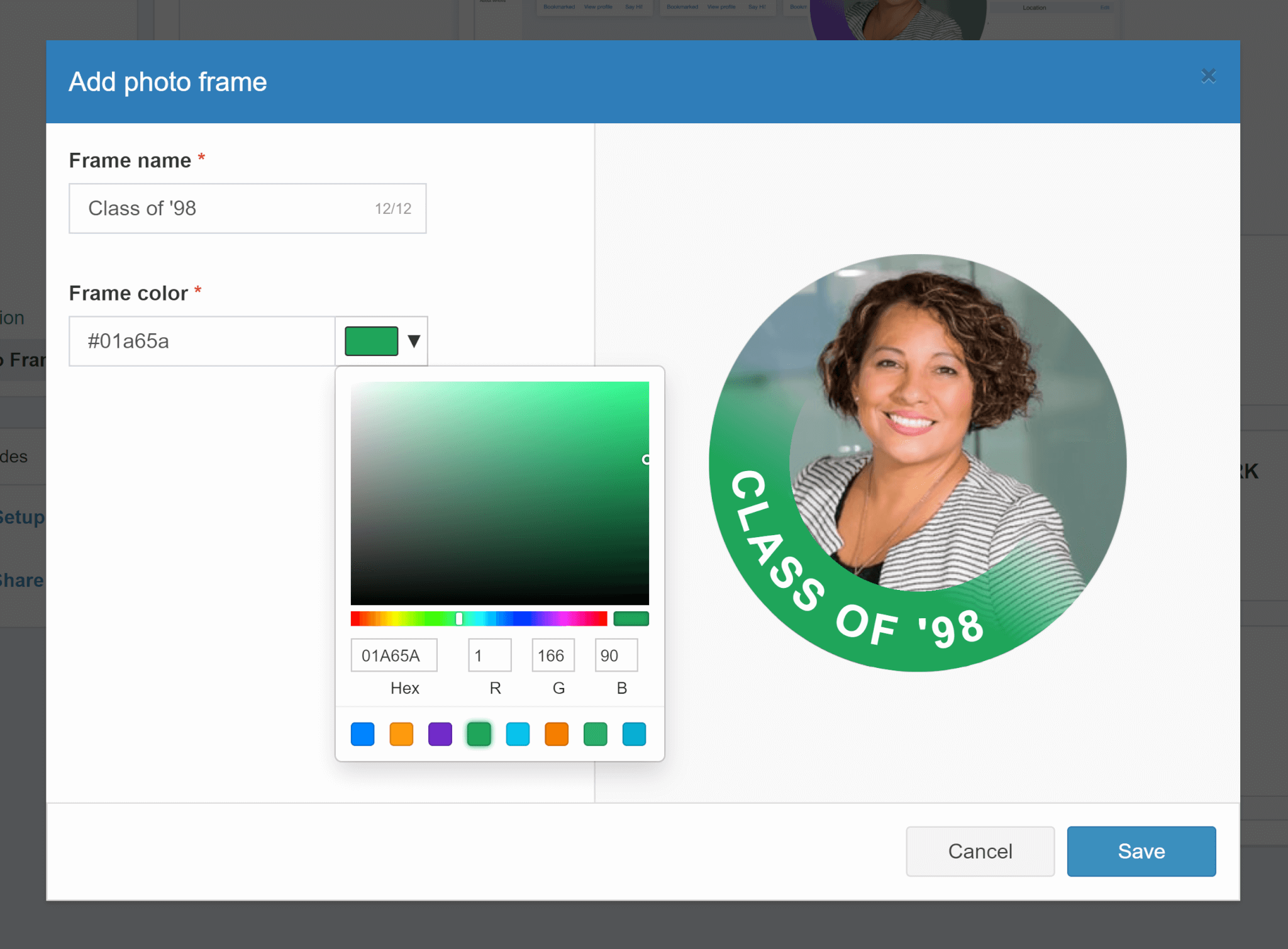Select the blue preset color swatch
The height and width of the screenshot is (949, 1288).
coord(362,733)
